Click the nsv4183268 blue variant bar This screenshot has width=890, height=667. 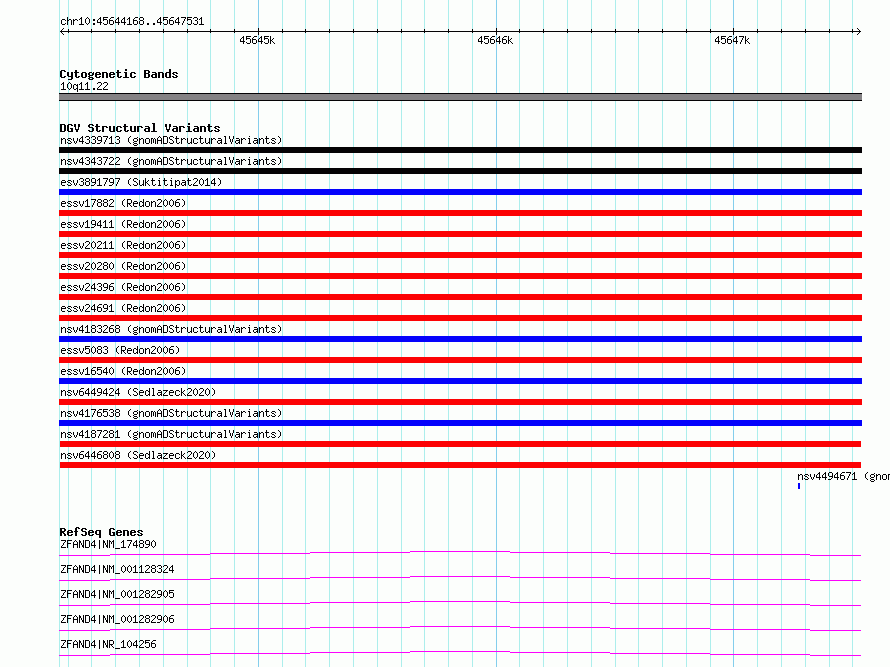460,339
